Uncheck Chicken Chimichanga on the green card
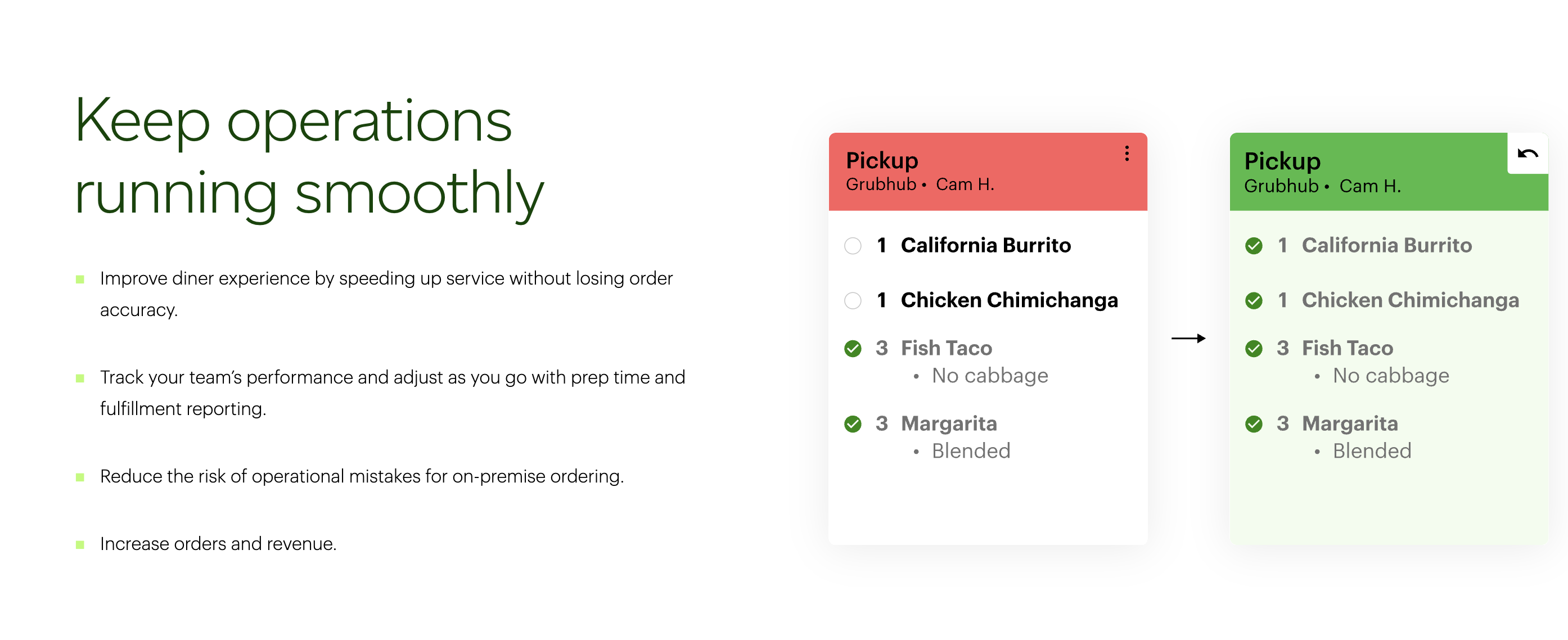1568x640 pixels. [x=1254, y=300]
